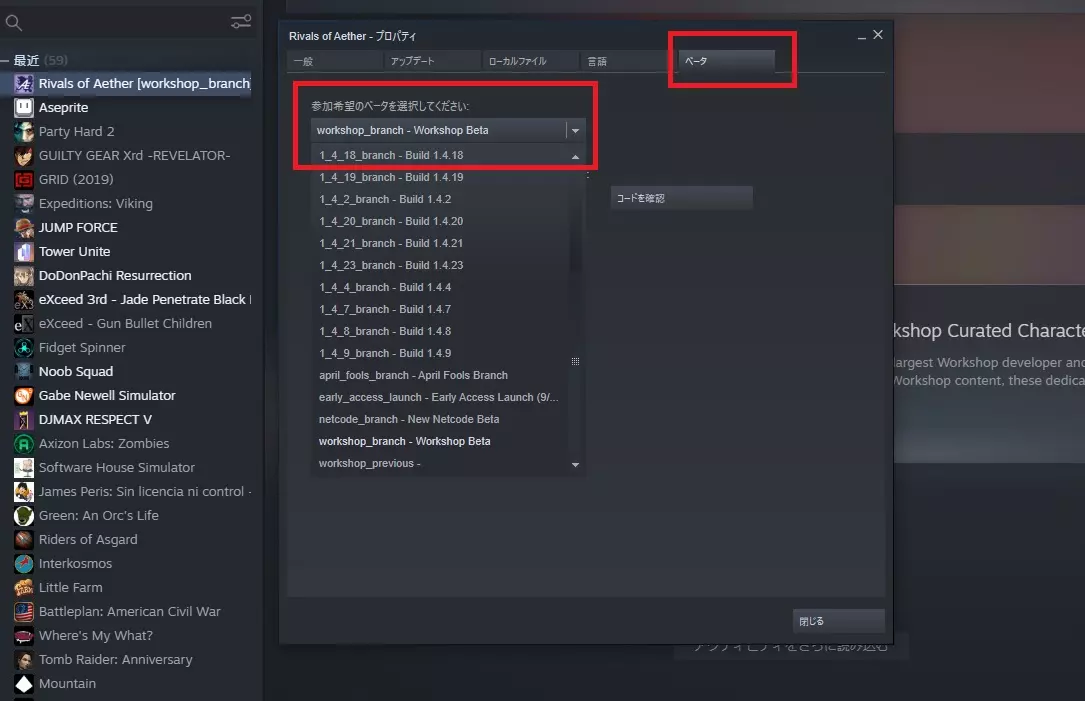The image size is (1085, 701).
Task: Click the GUILTY GEAR Xrd icon
Action: pyautogui.click(x=24, y=156)
